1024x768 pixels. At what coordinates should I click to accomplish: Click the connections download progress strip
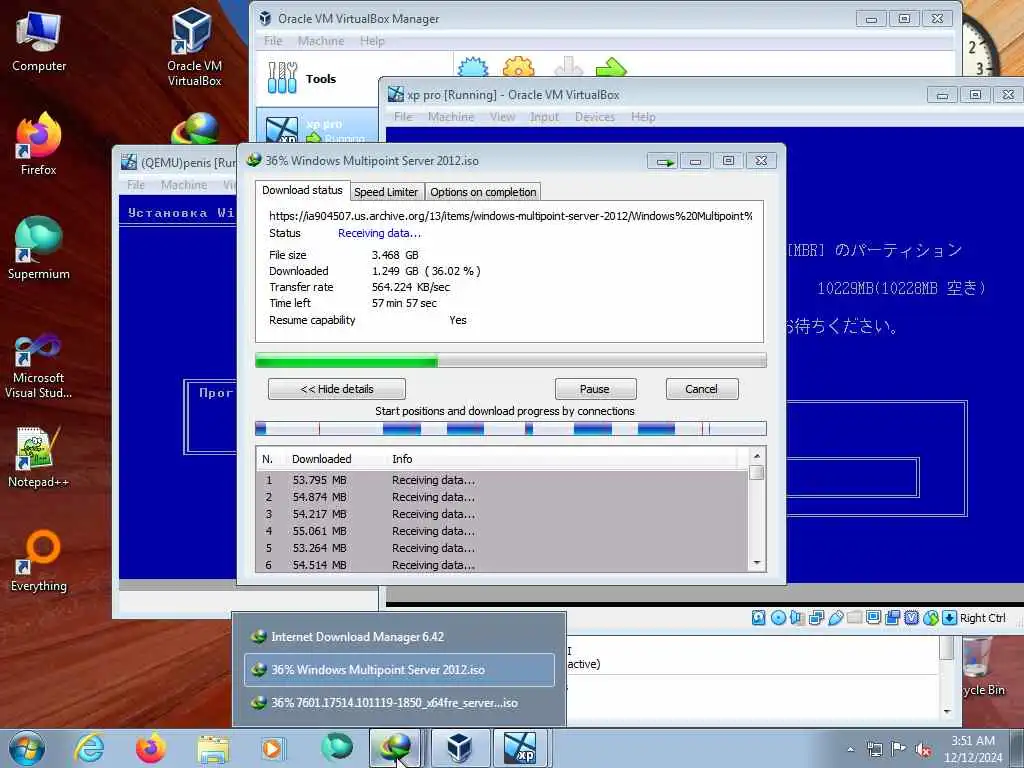pos(510,429)
